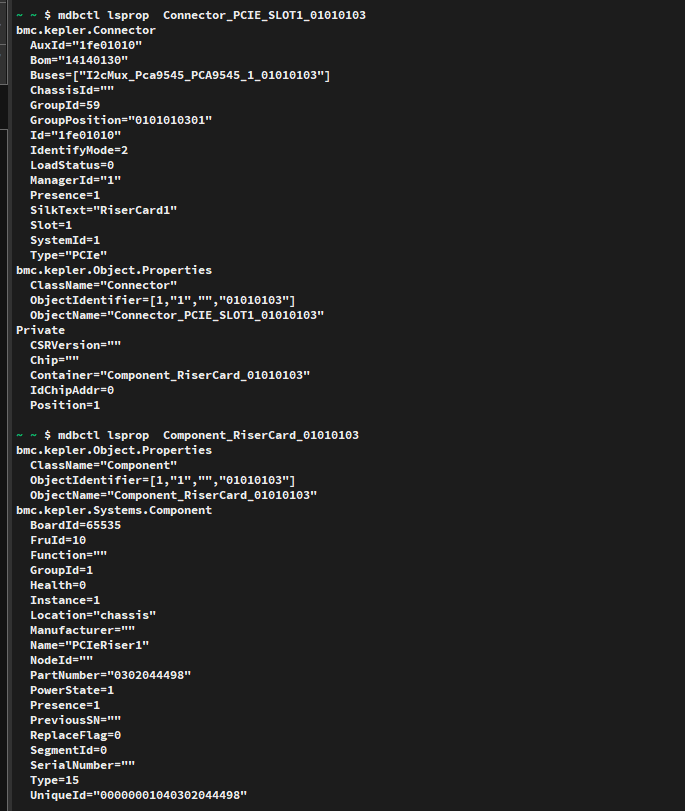
Task: Click the BoardId=65535 line
Action: point(75,525)
